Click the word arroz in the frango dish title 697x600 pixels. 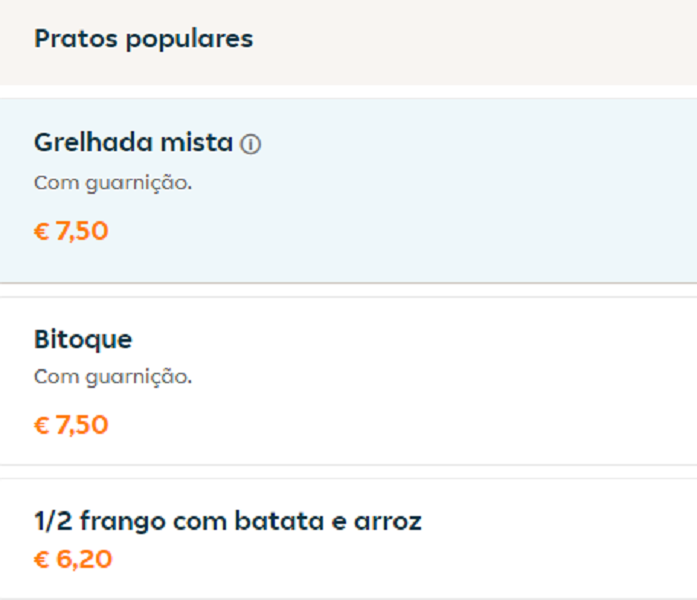click(x=388, y=522)
